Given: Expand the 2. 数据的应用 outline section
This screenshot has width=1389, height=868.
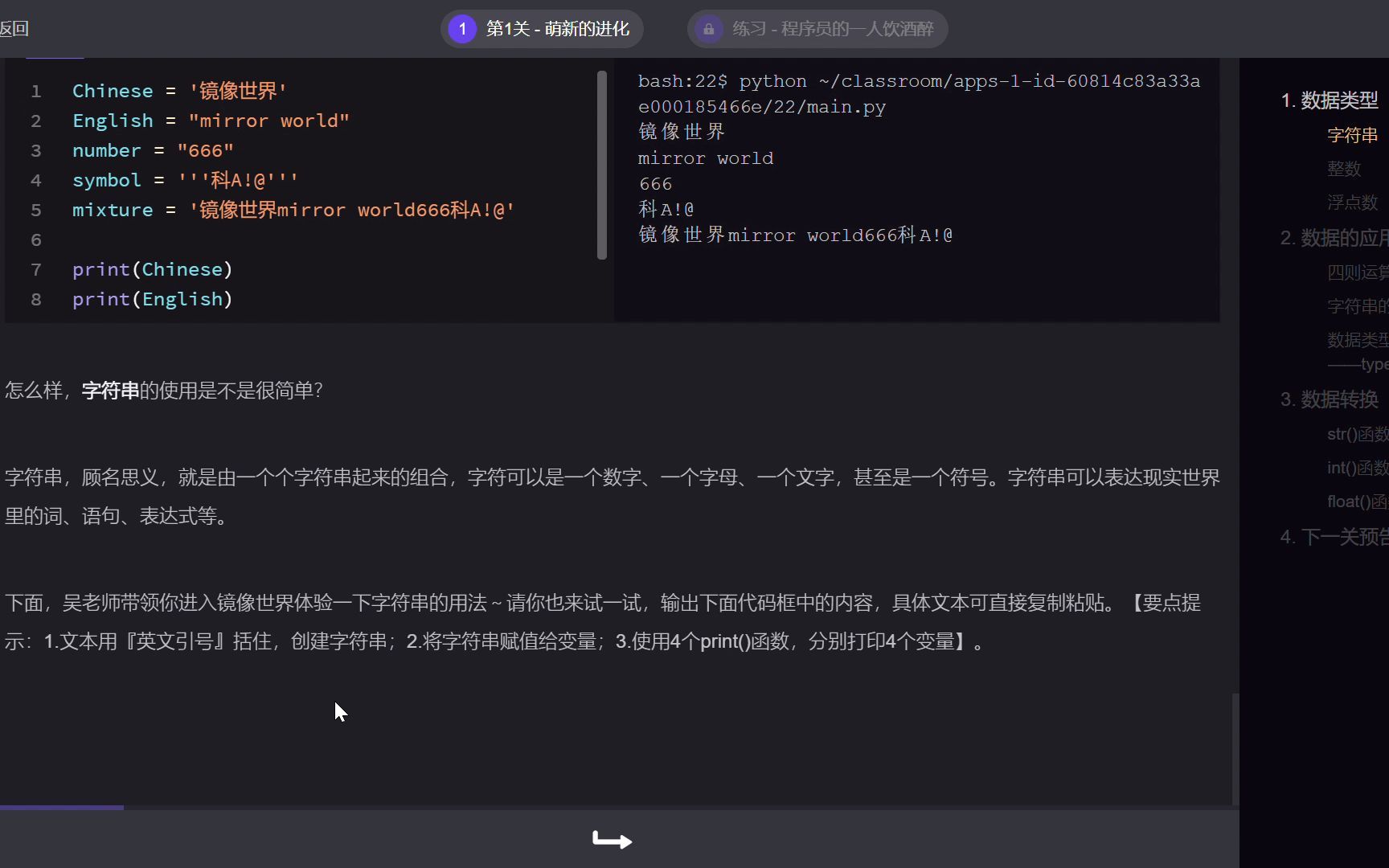Looking at the screenshot, I should coord(1334,238).
